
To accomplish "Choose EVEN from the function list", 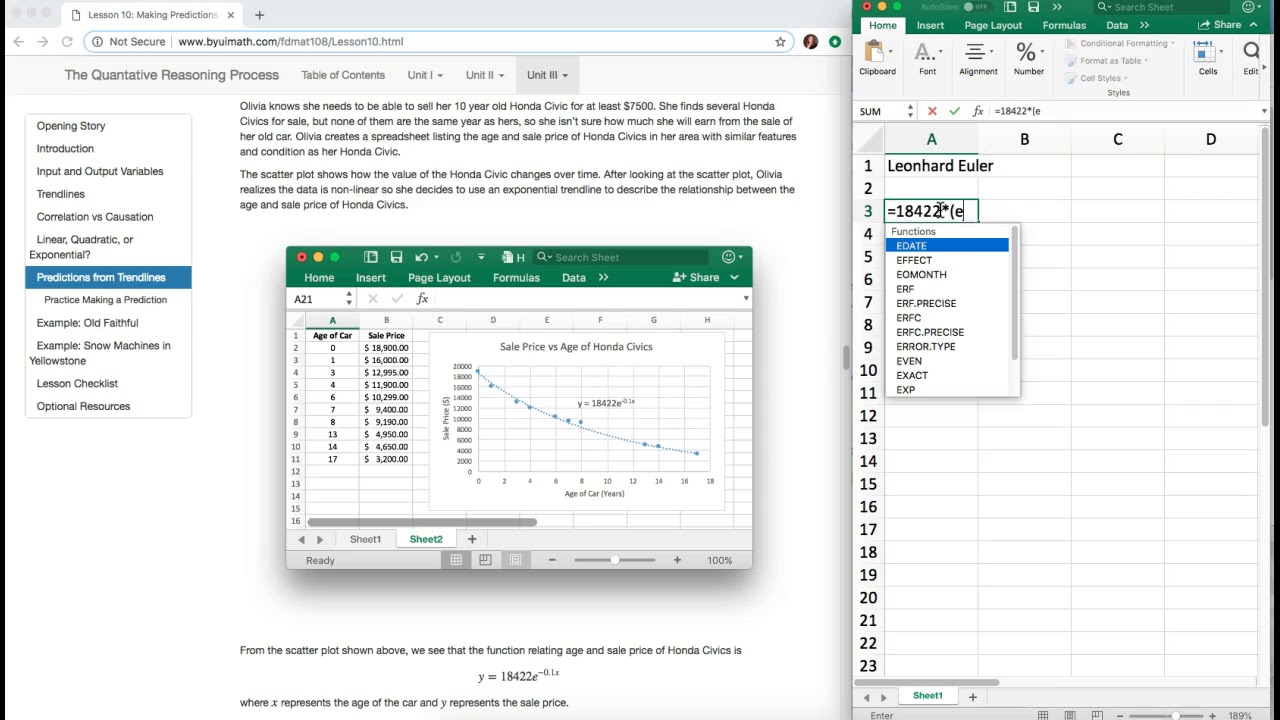I will 947,361.
